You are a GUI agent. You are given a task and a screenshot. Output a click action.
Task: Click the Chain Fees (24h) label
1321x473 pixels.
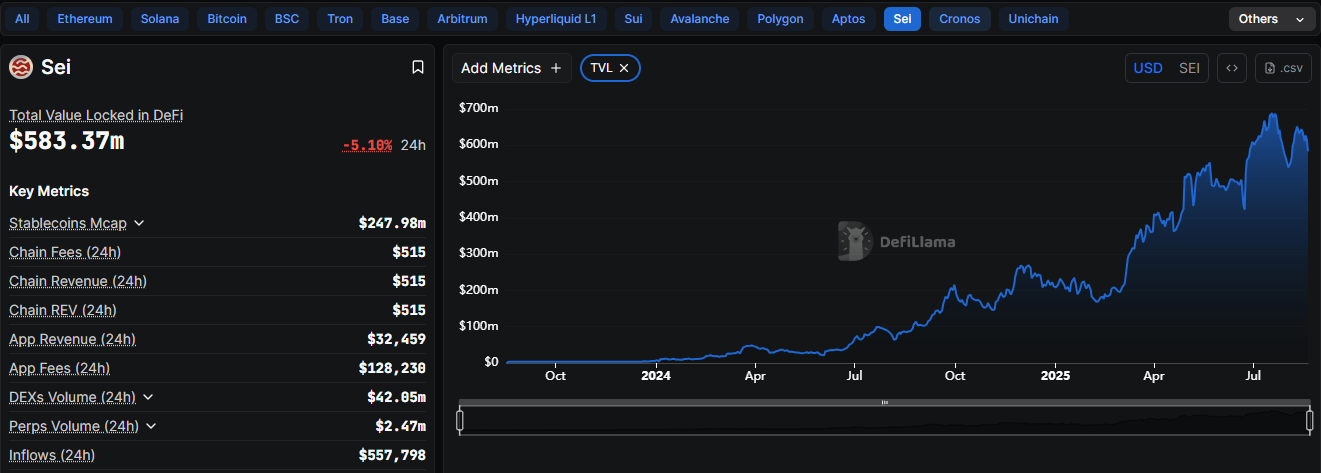pos(65,252)
